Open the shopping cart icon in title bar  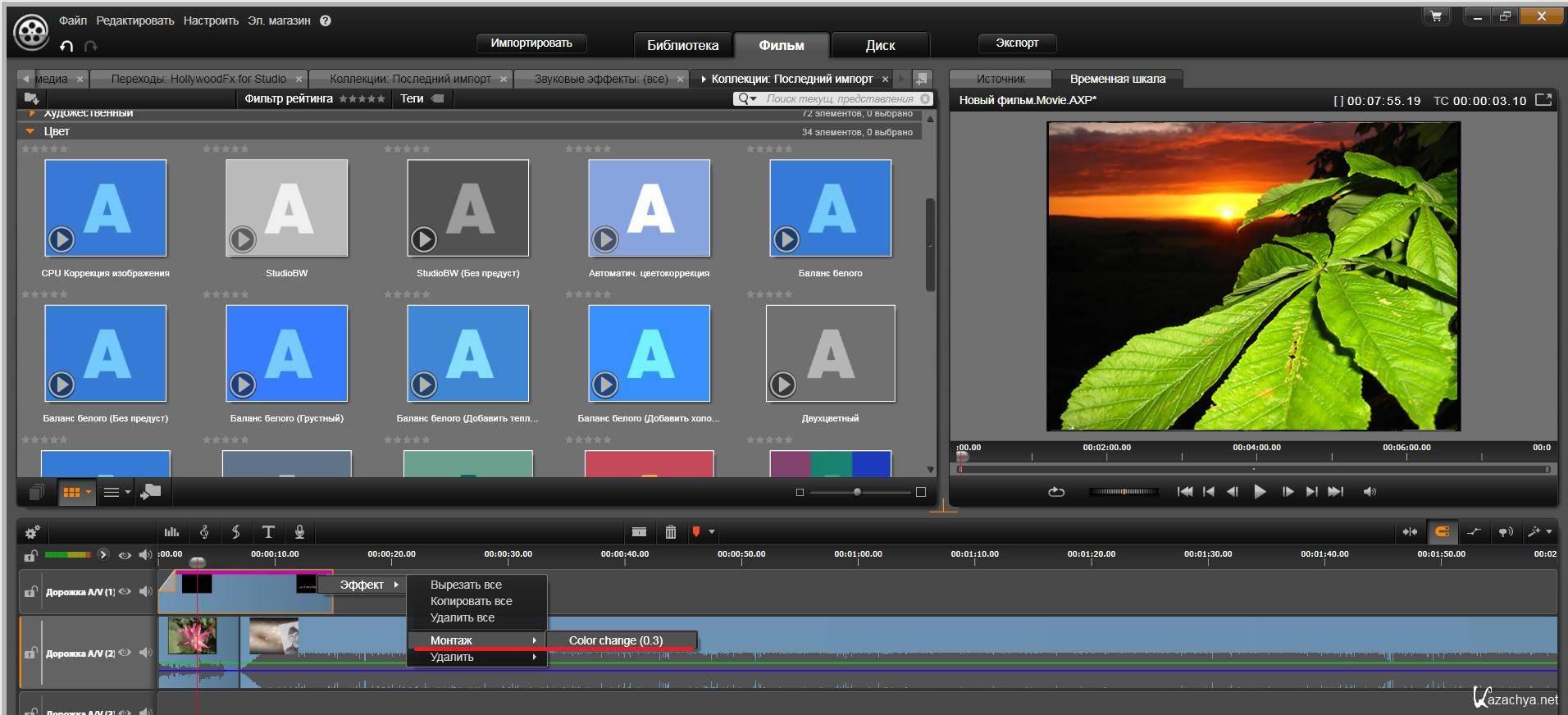click(1436, 16)
